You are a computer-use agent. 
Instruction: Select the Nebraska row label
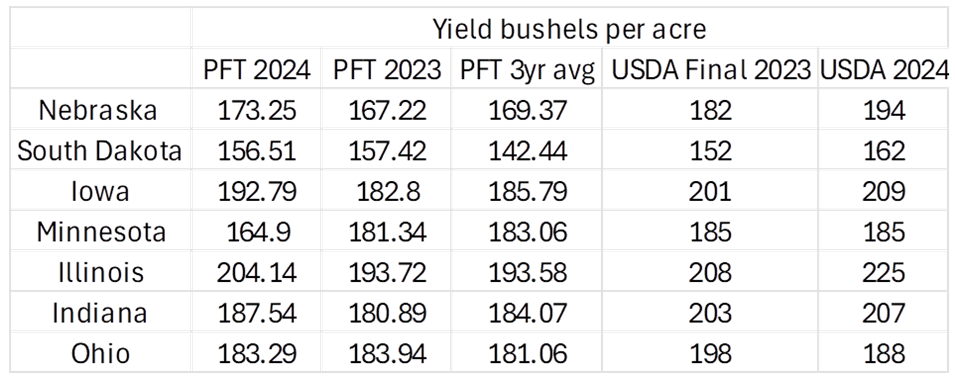click(x=98, y=110)
